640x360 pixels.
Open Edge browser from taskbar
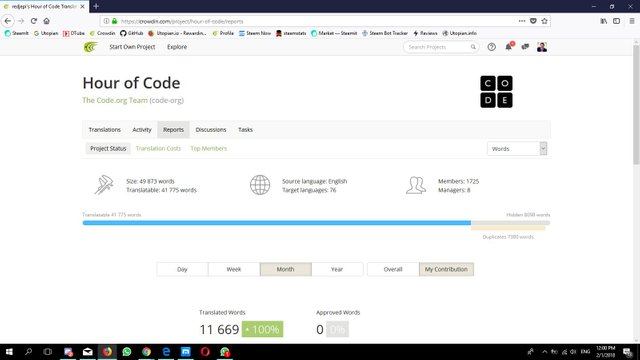(166, 351)
